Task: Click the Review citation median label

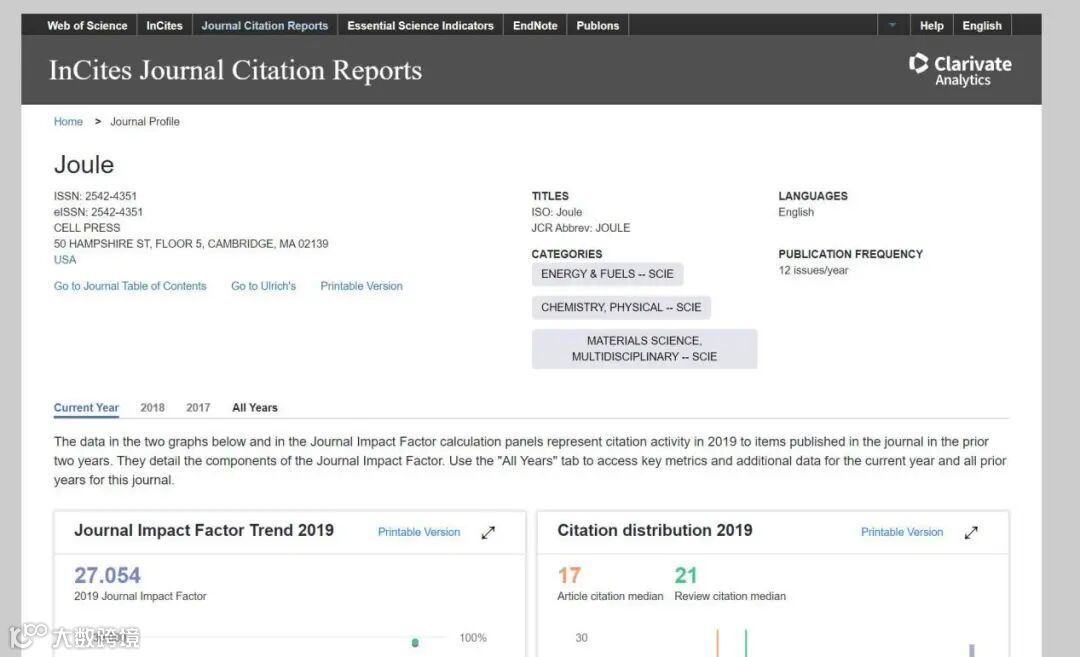Action: pyautogui.click(x=730, y=596)
